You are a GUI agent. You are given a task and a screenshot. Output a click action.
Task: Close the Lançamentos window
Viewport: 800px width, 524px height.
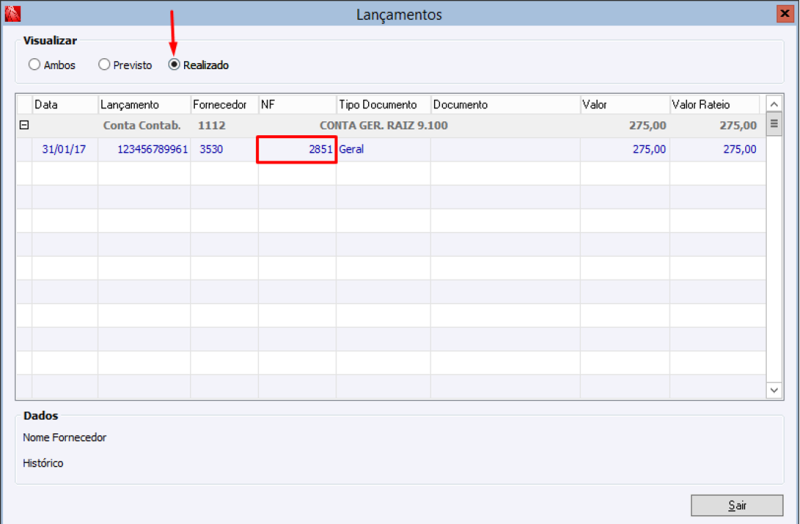[784, 14]
